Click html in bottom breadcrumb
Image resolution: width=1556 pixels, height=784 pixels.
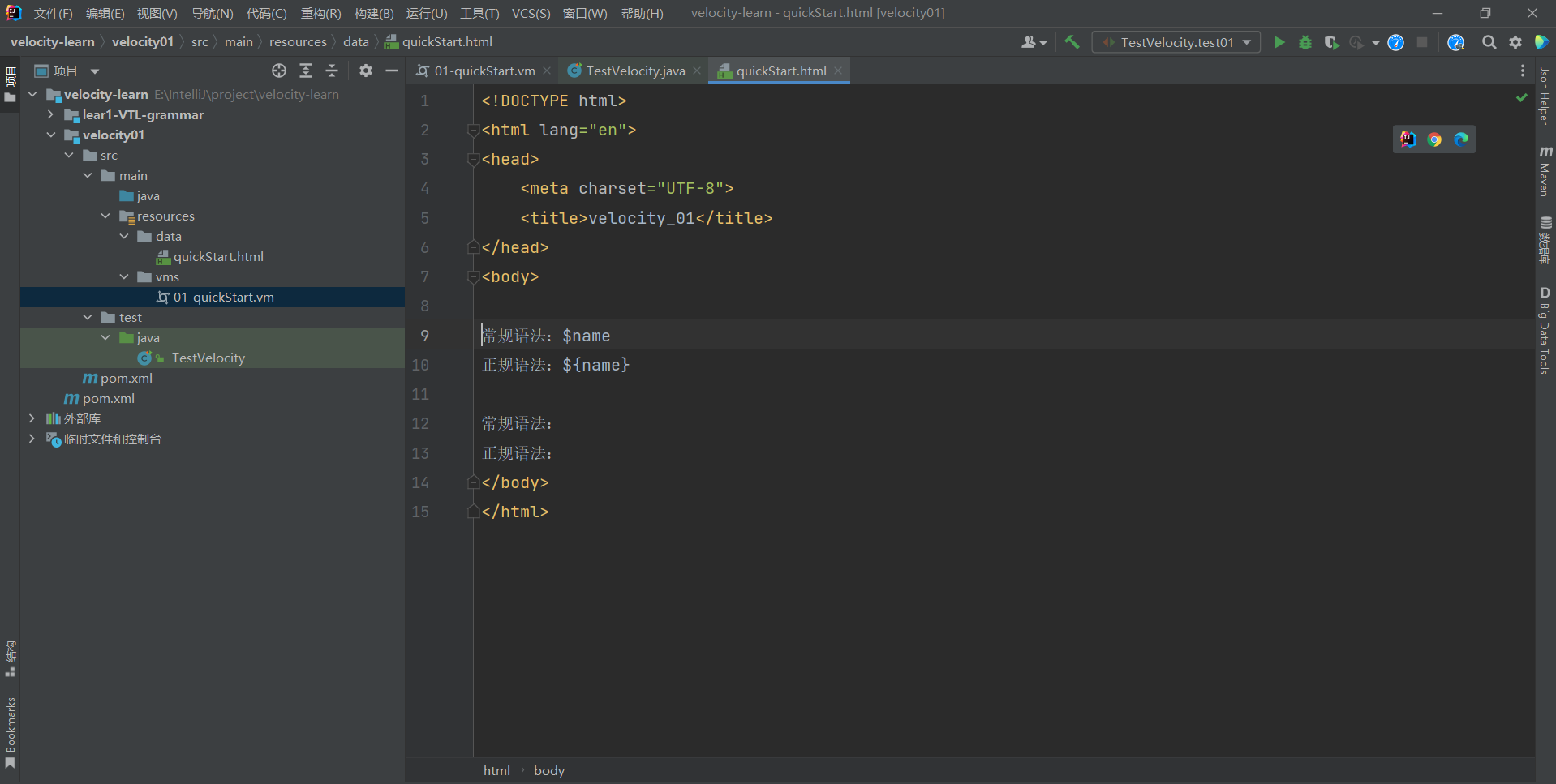496,771
